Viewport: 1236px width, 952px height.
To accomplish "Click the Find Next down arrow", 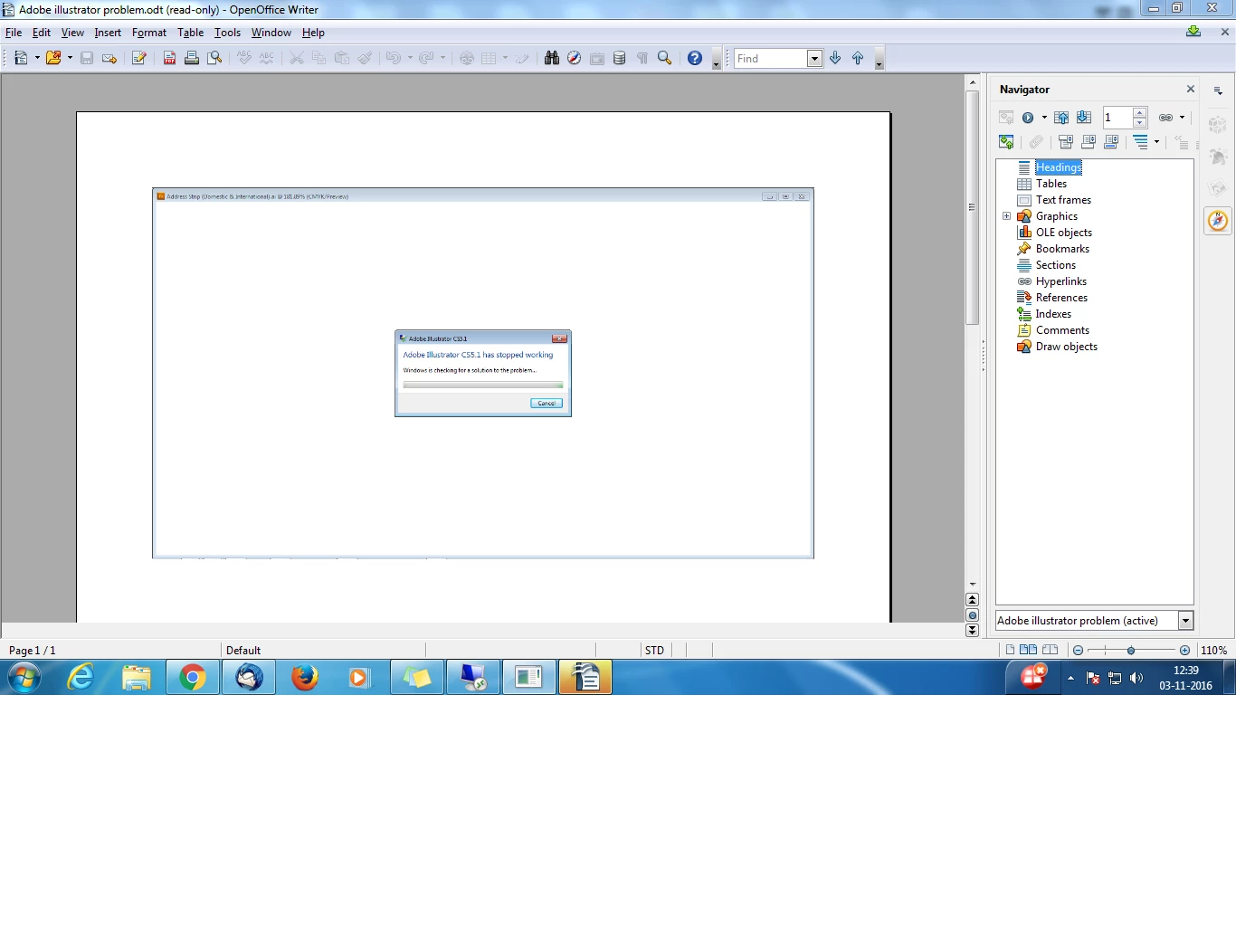I will pyautogui.click(x=835, y=58).
